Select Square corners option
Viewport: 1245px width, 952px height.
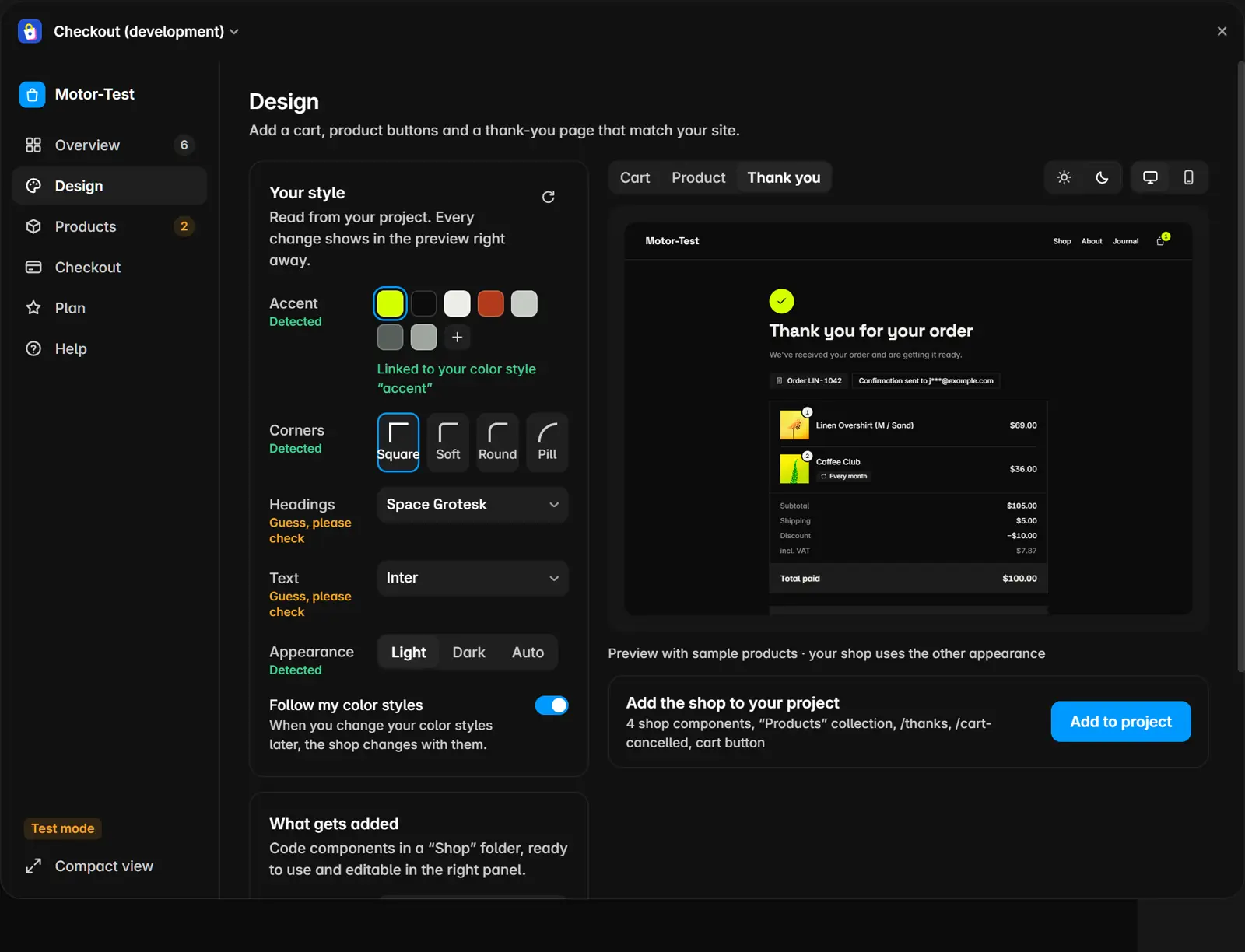(398, 443)
